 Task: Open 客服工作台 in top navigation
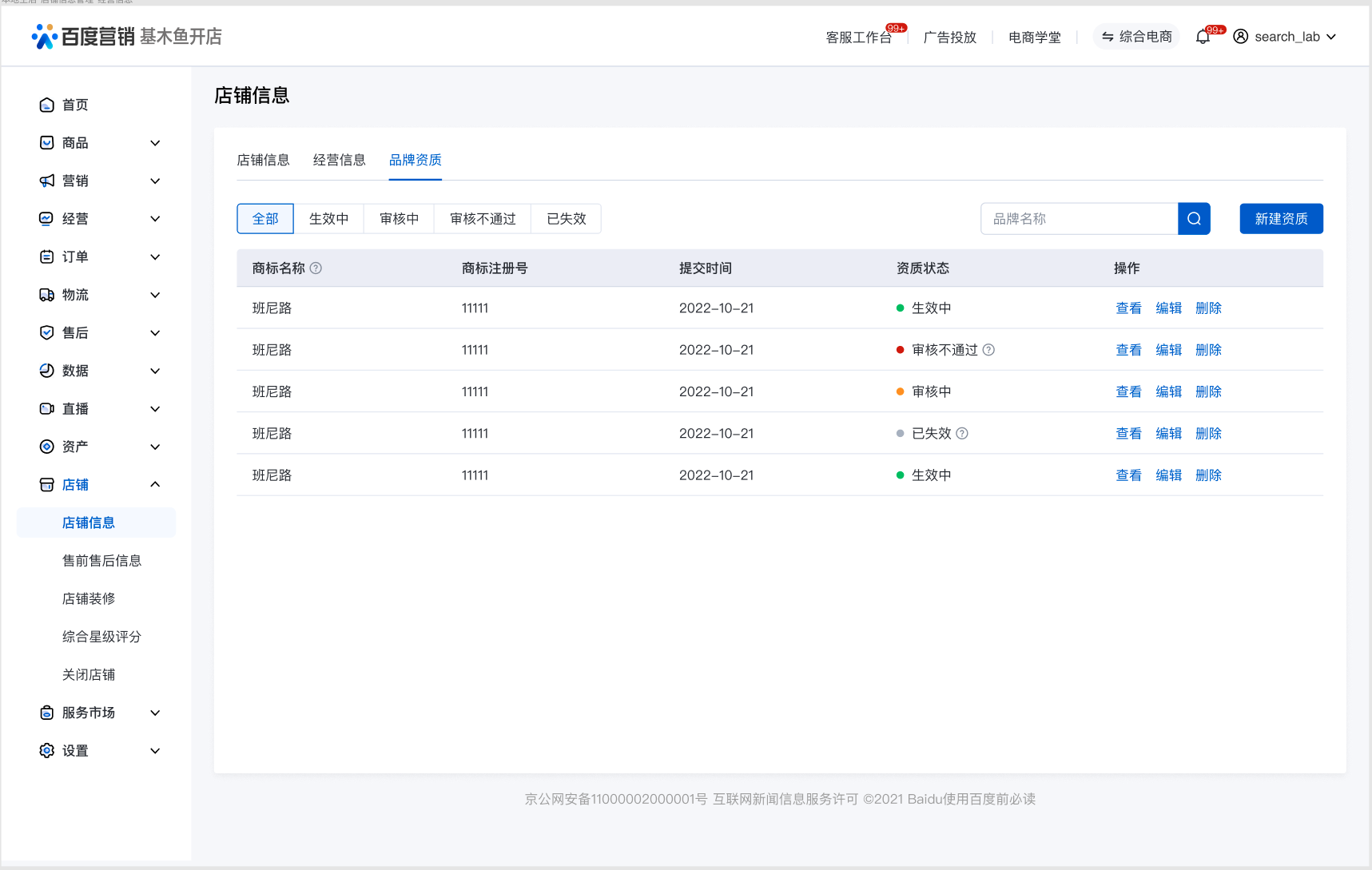(858, 38)
